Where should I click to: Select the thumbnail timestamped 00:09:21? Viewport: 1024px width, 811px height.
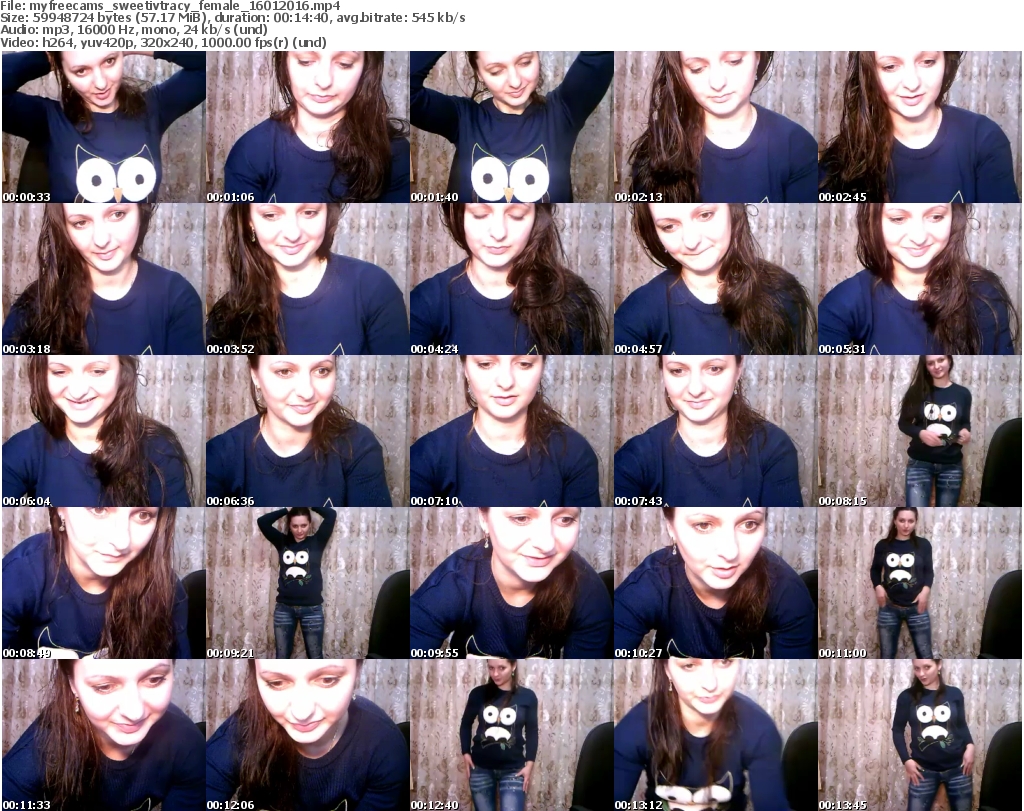point(308,583)
